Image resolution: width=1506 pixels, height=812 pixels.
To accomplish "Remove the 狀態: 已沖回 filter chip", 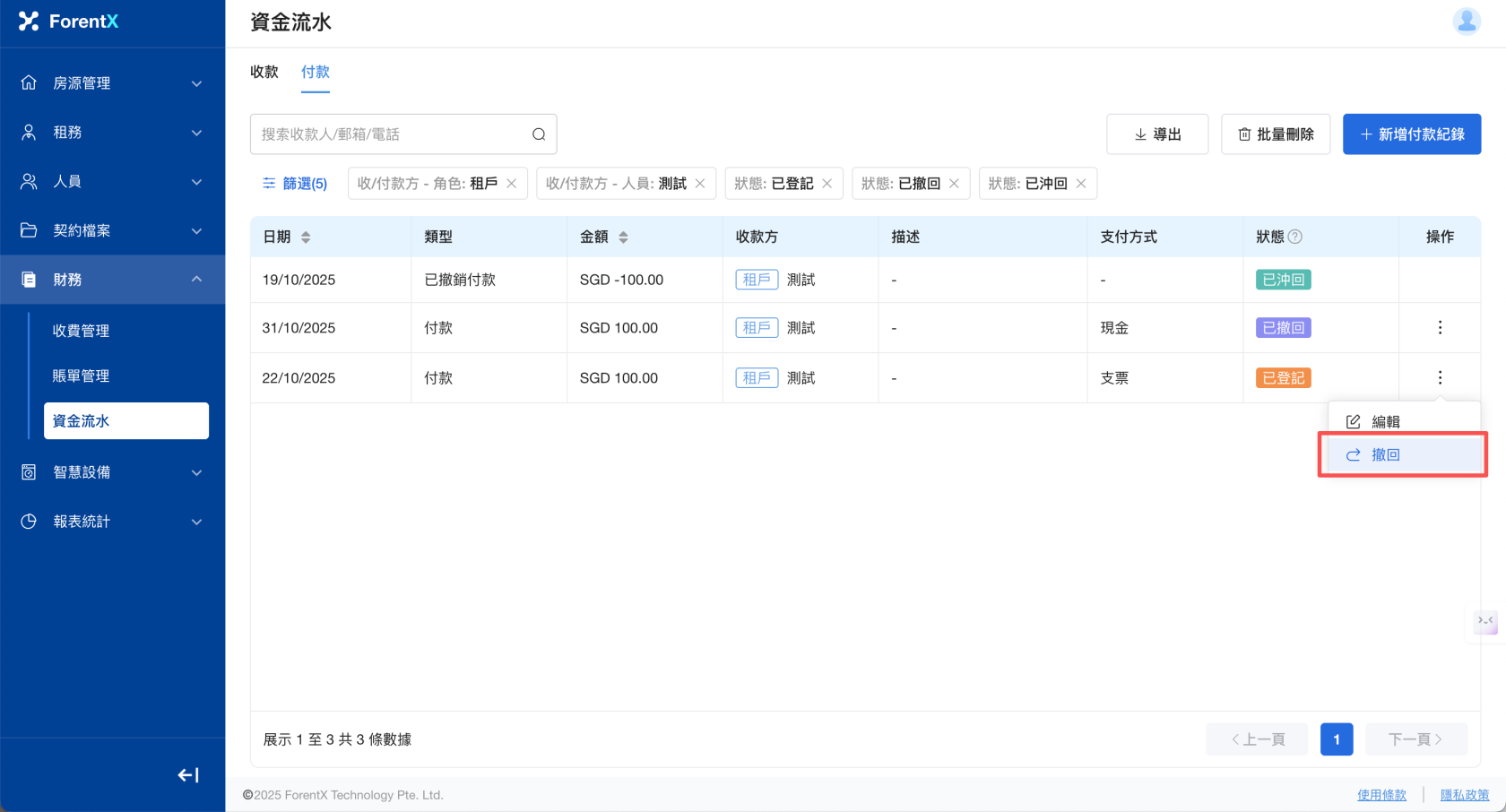I will point(1081,184).
